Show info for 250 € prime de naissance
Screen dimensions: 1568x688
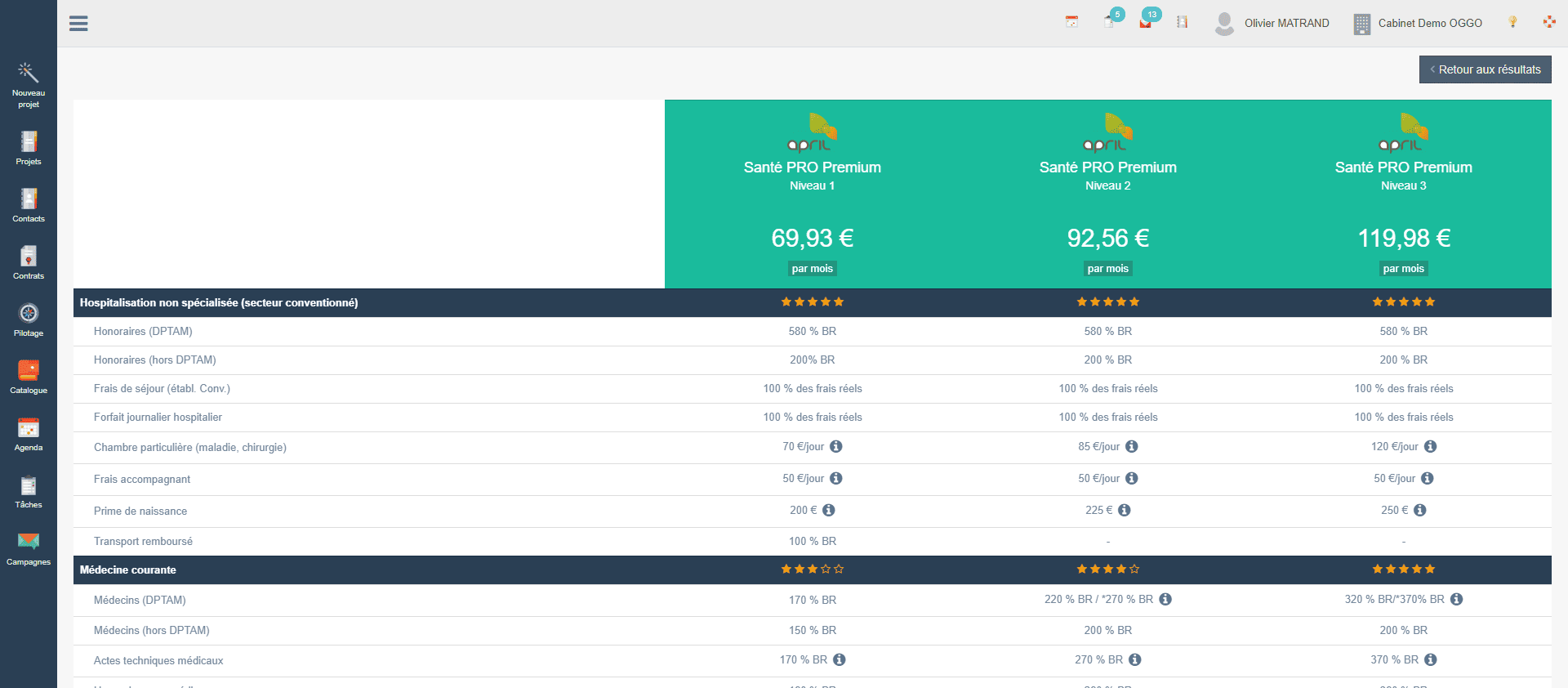1420,510
